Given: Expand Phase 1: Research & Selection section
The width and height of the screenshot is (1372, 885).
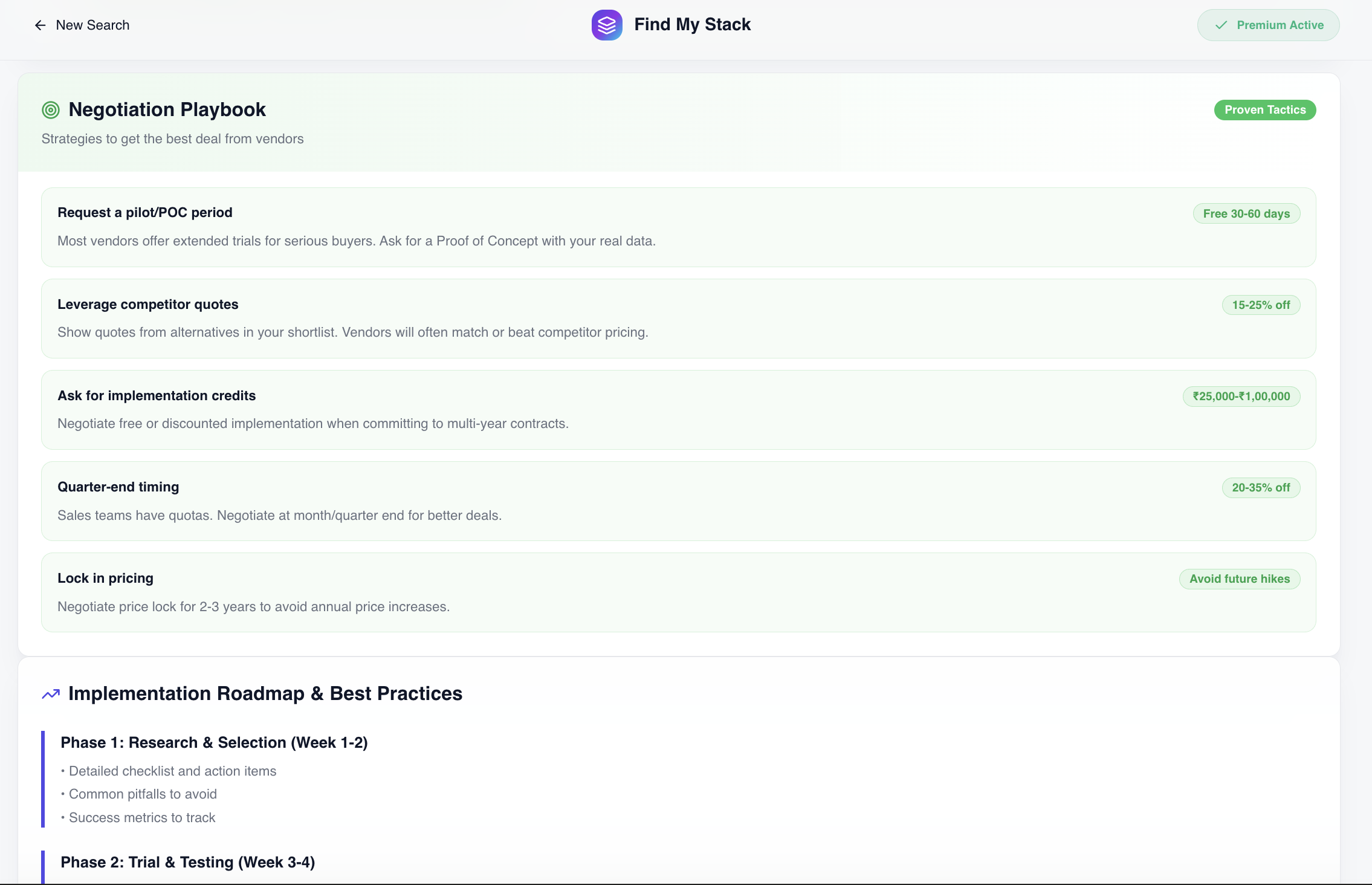Looking at the screenshot, I should 214,742.
